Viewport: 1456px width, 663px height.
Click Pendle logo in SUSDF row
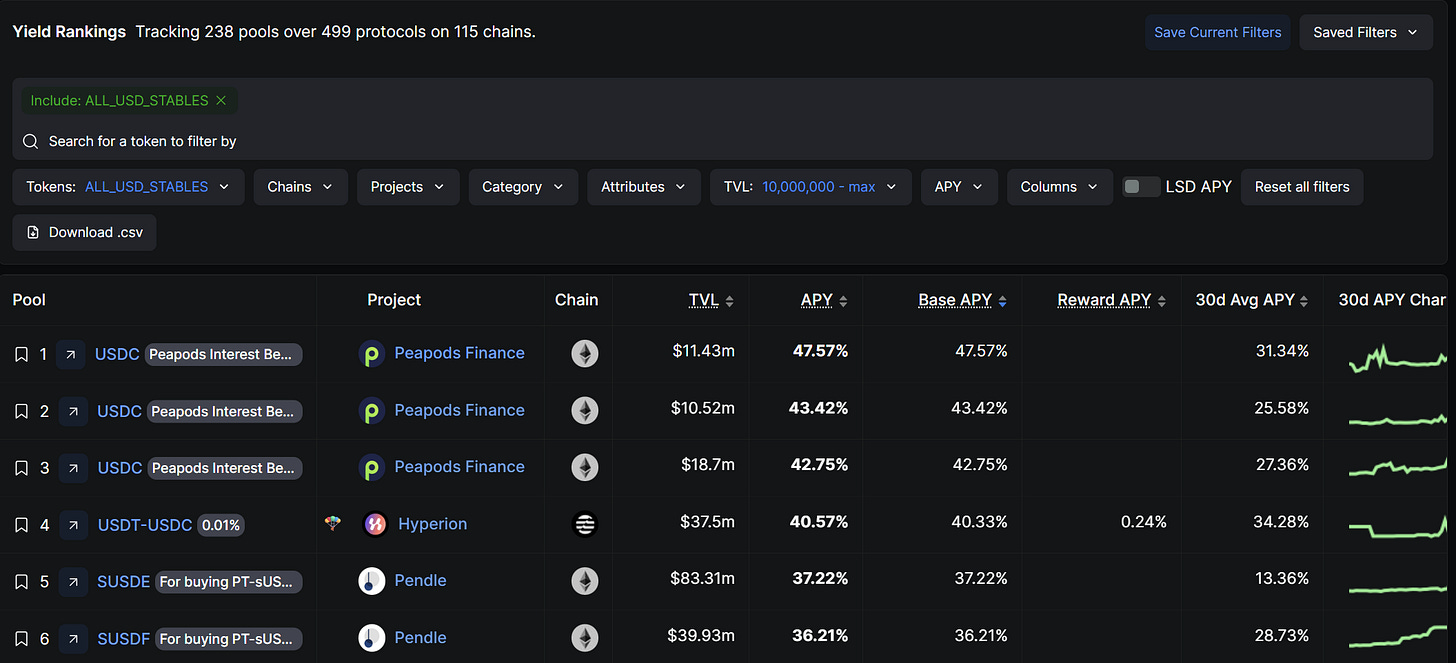click(372, 638)
